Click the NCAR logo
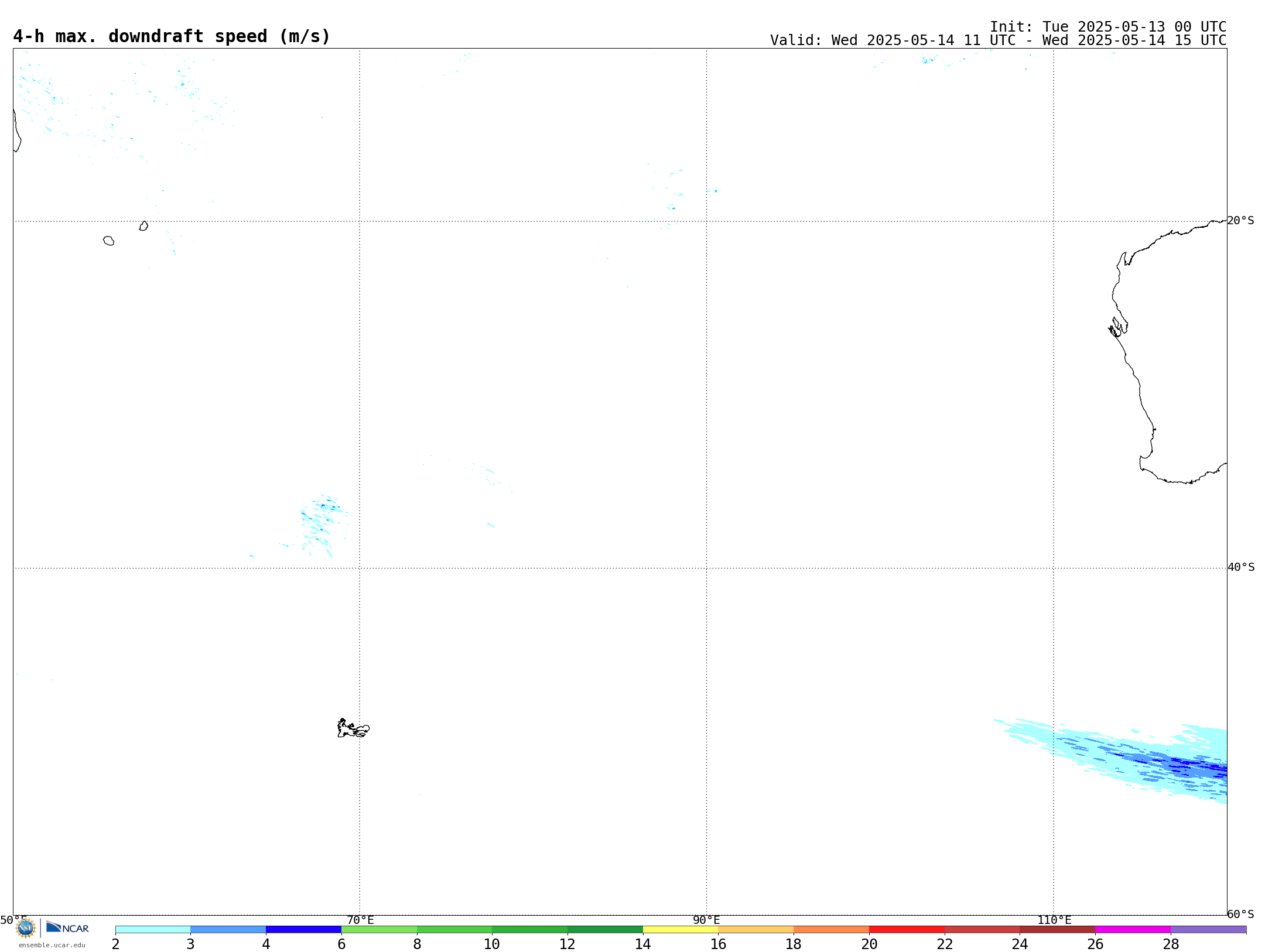The height and width of the screenshot is (952, 1265). point(67,927)
